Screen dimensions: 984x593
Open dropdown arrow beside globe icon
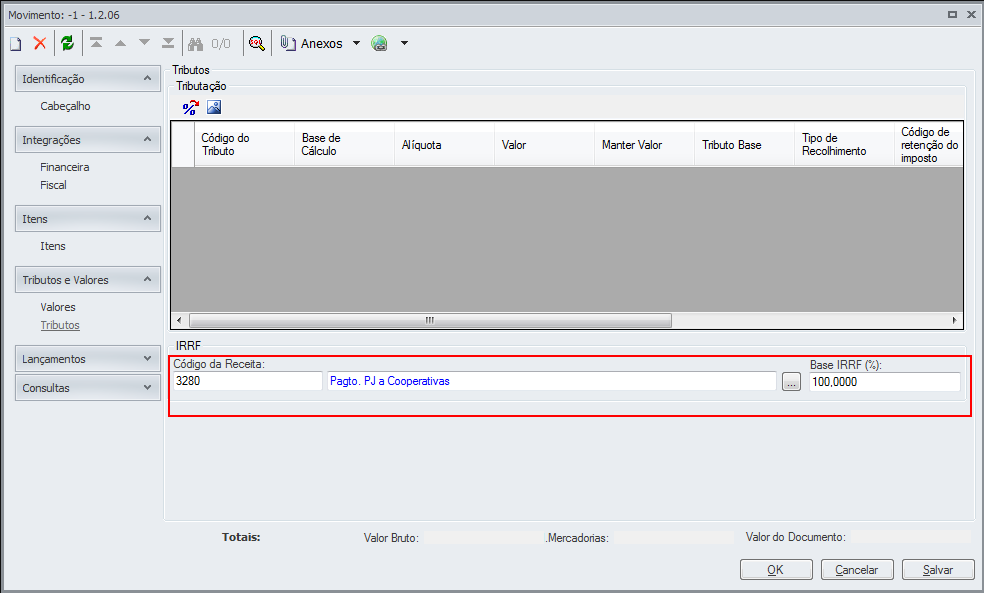[405, 43]
